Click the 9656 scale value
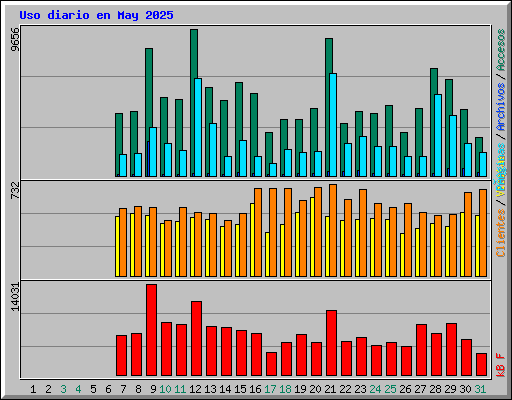Image resolution: width=512 pixels, height=400 pixels. pyautogui.click(x=15, y=40)
